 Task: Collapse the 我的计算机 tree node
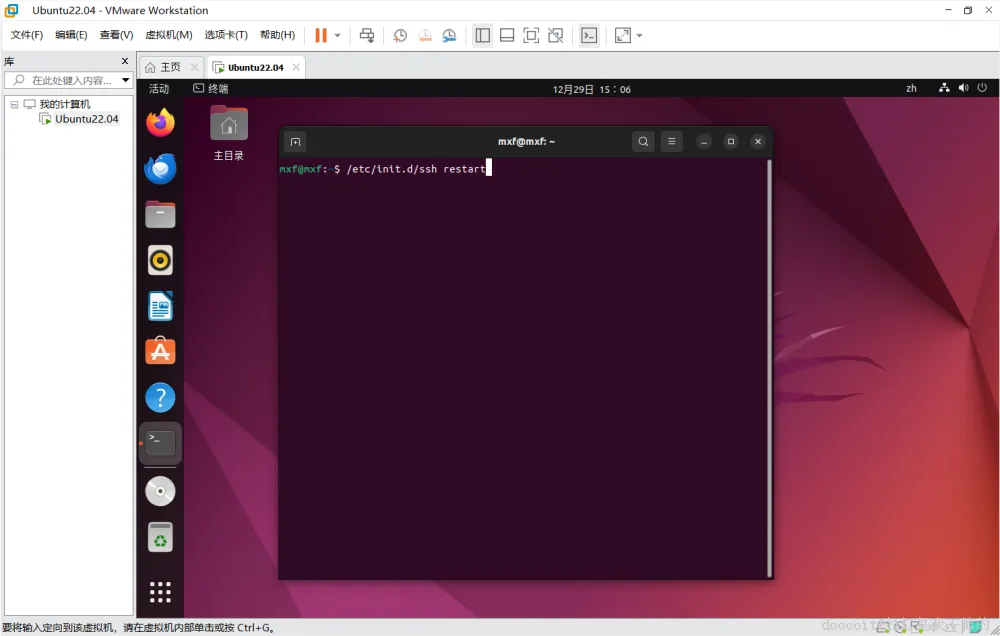[14, 104]
